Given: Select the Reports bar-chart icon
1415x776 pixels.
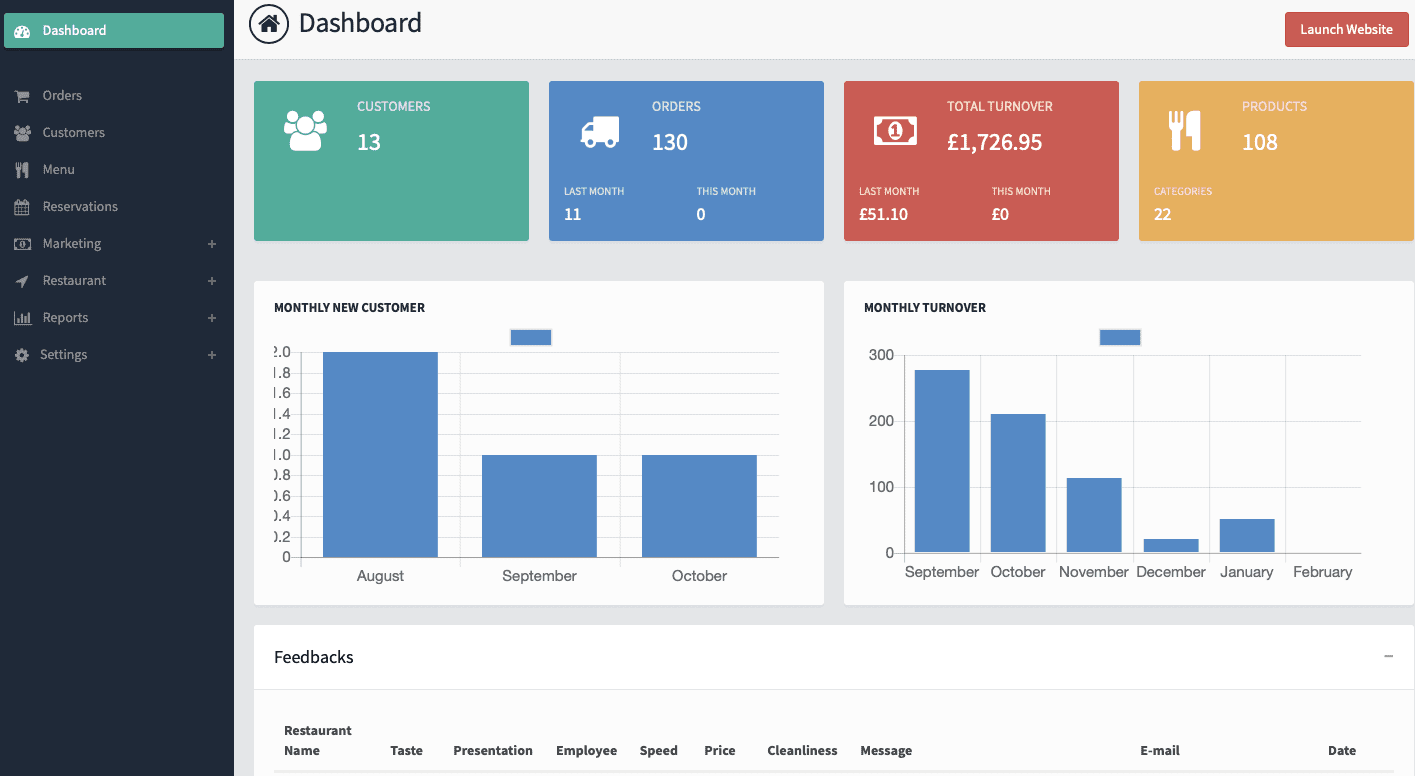Looking at the screenshot, I should click(22, 317).
